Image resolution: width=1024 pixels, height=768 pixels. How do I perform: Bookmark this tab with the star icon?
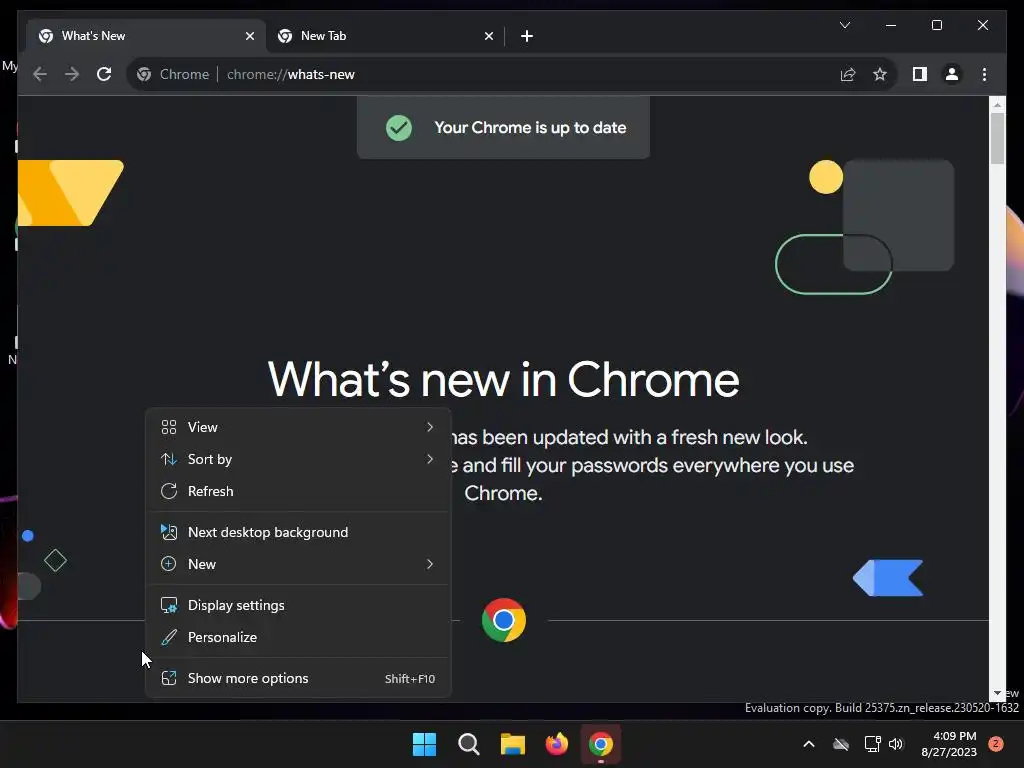tap(880, 74)
